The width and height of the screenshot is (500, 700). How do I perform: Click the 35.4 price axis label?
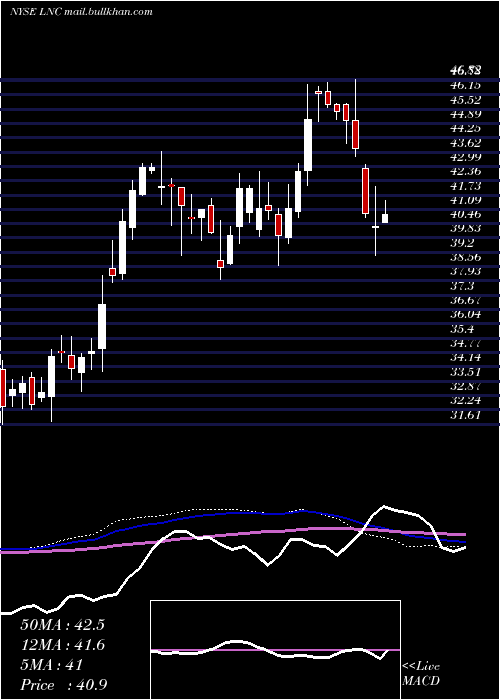tap(462, 329)
